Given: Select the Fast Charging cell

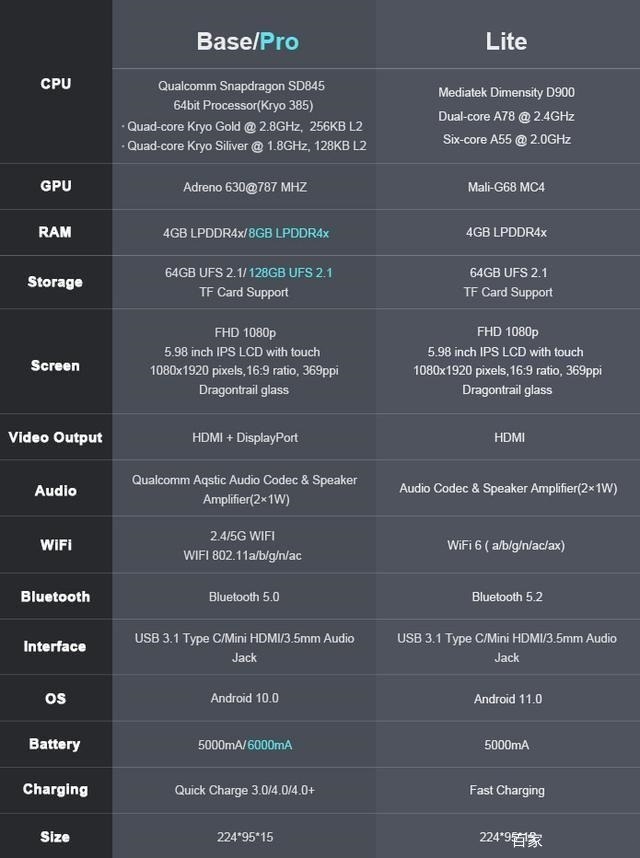Looking at the screenshot, I should [x=507, y=790].
